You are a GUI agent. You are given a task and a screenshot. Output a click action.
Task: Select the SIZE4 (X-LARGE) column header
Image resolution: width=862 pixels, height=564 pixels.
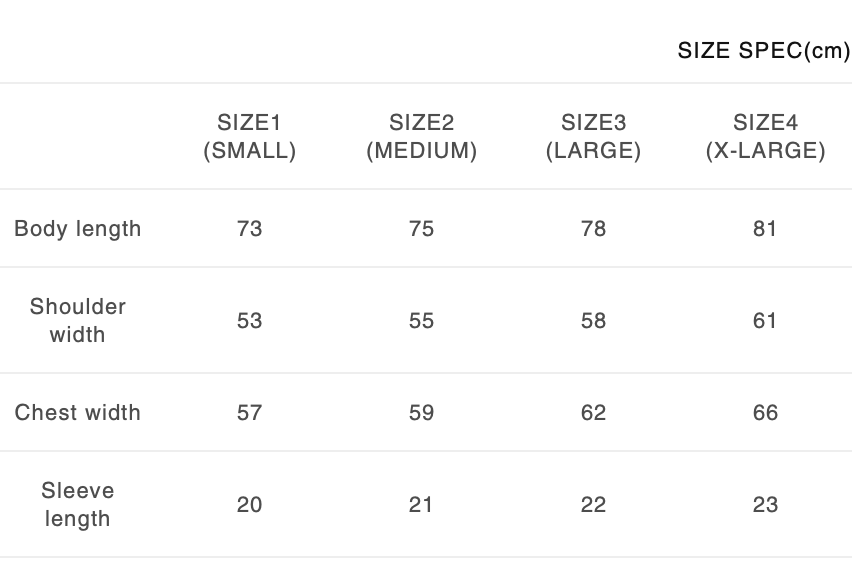765,137
